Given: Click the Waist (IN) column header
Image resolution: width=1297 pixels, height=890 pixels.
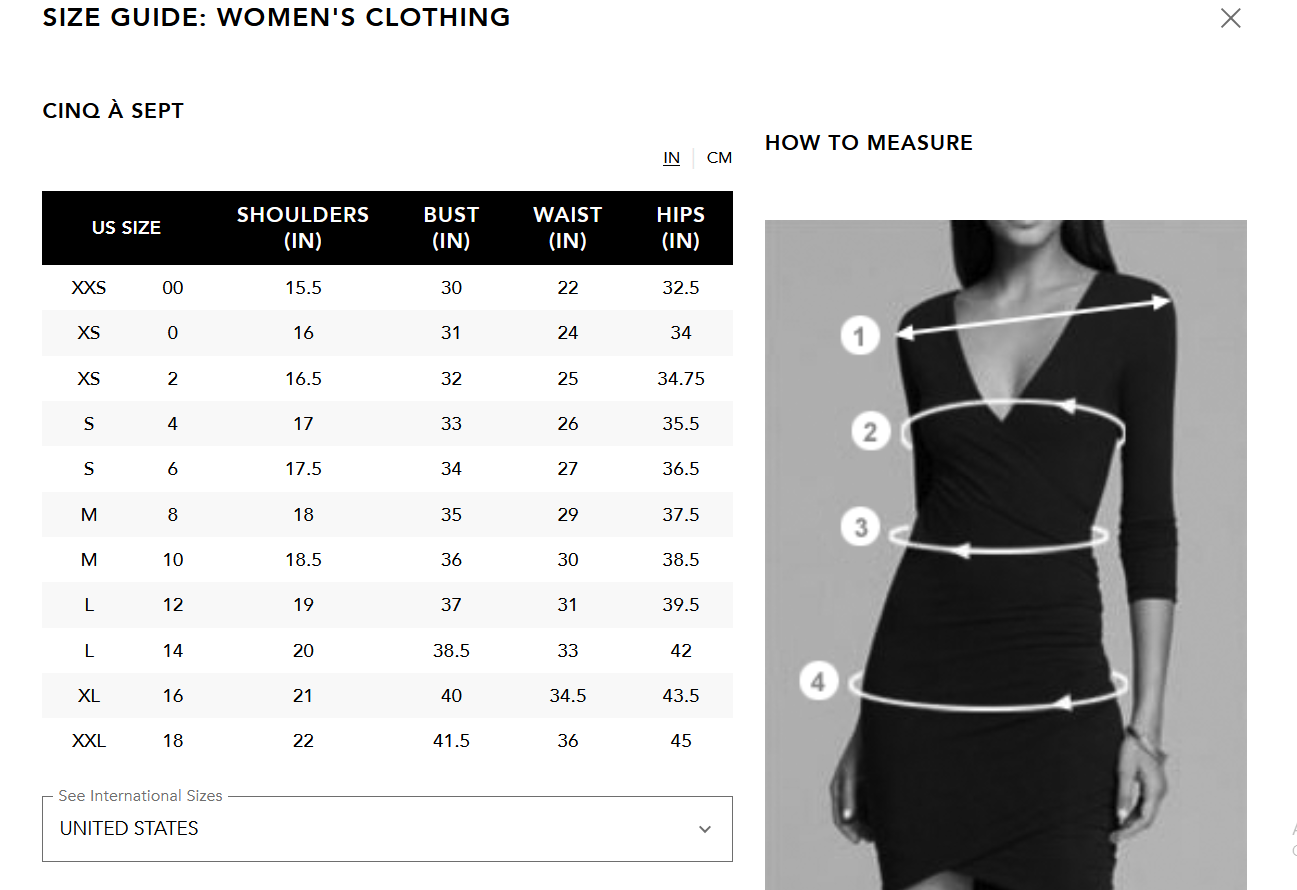Looking at the screenshot, I should 567,228.
